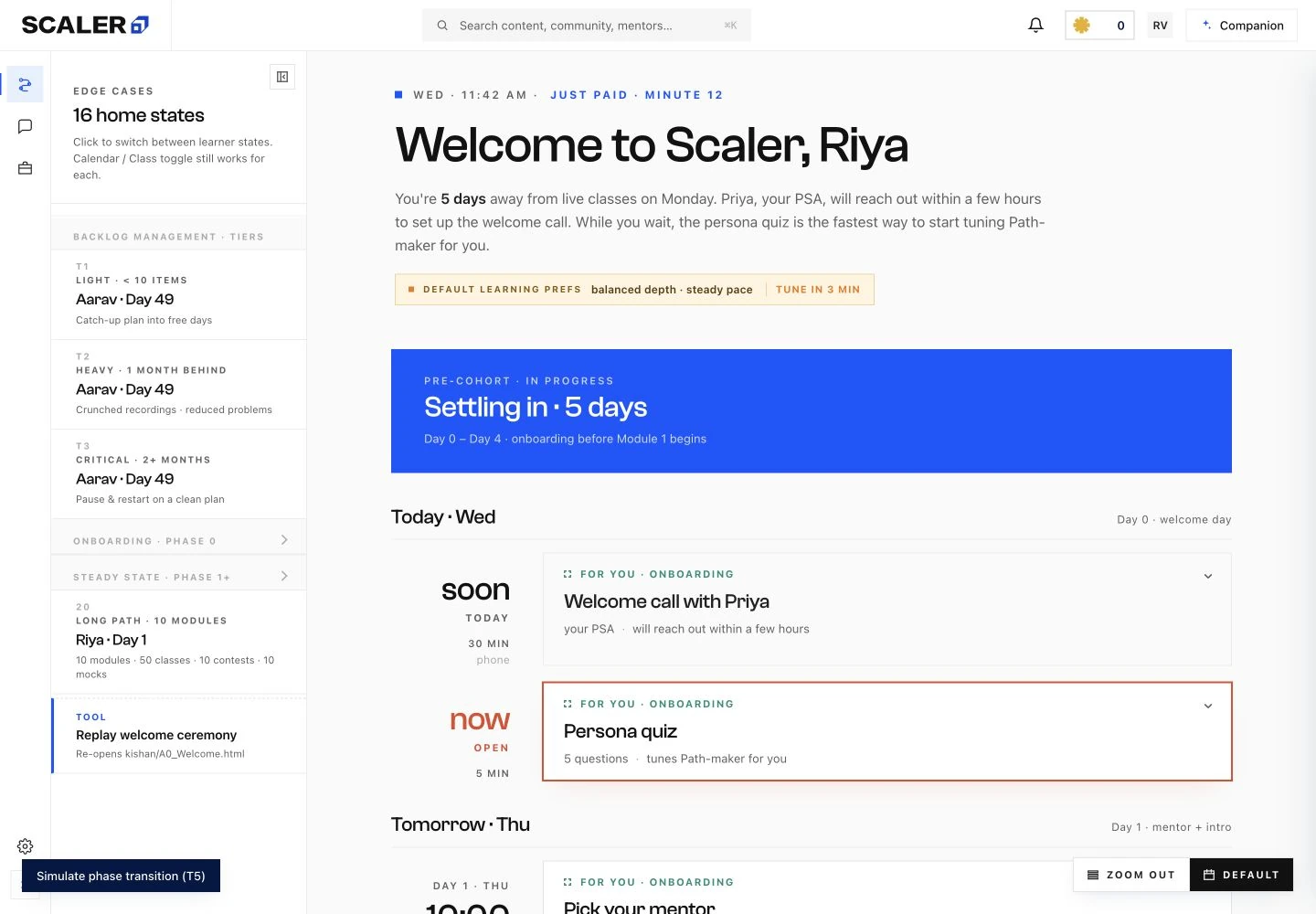Click the 'Day 0 · welcome day' label

[1174, 519]
